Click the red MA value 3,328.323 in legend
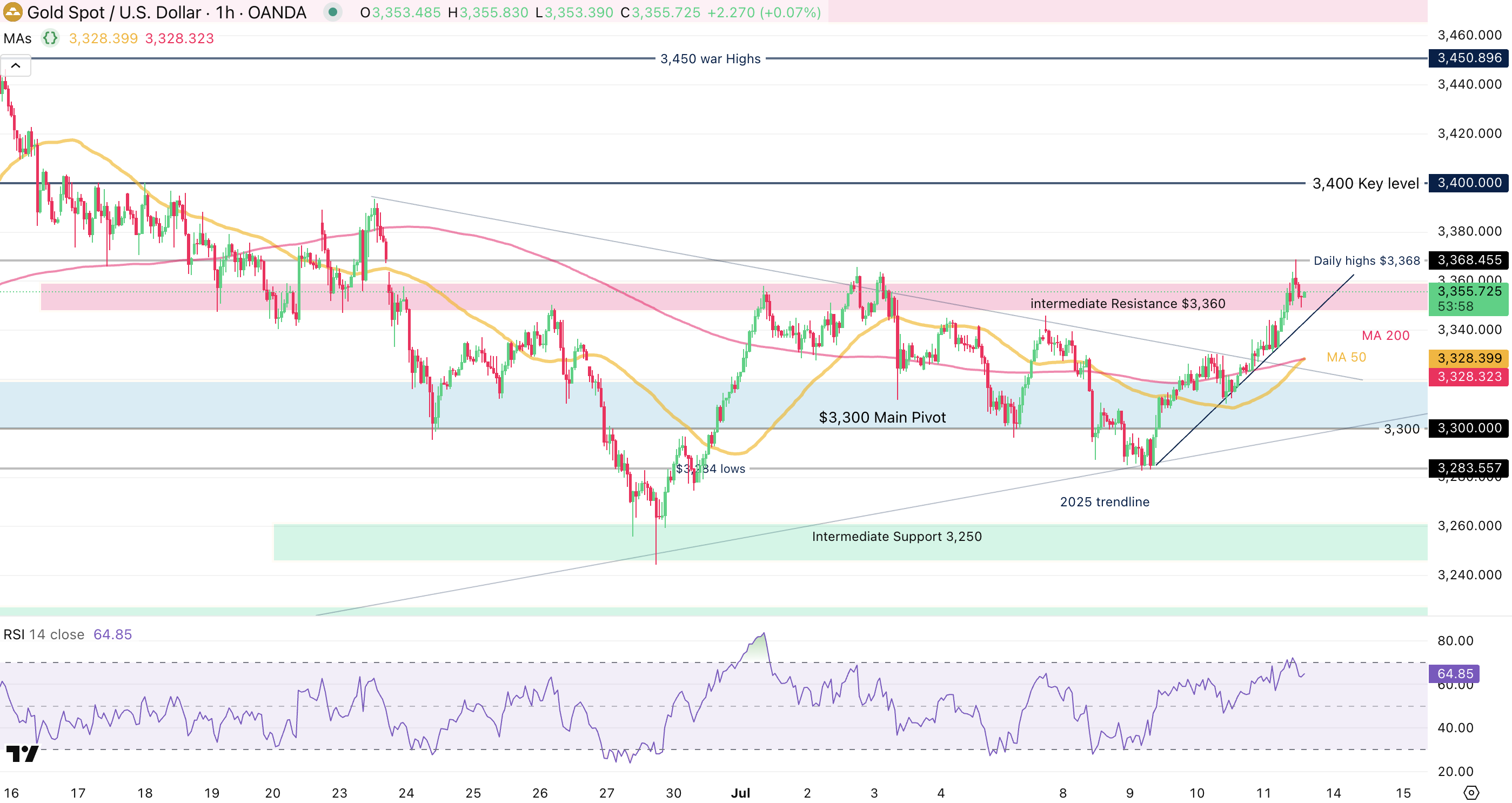The width and height of the screenshot is (1512, 803). pos(179,39)
